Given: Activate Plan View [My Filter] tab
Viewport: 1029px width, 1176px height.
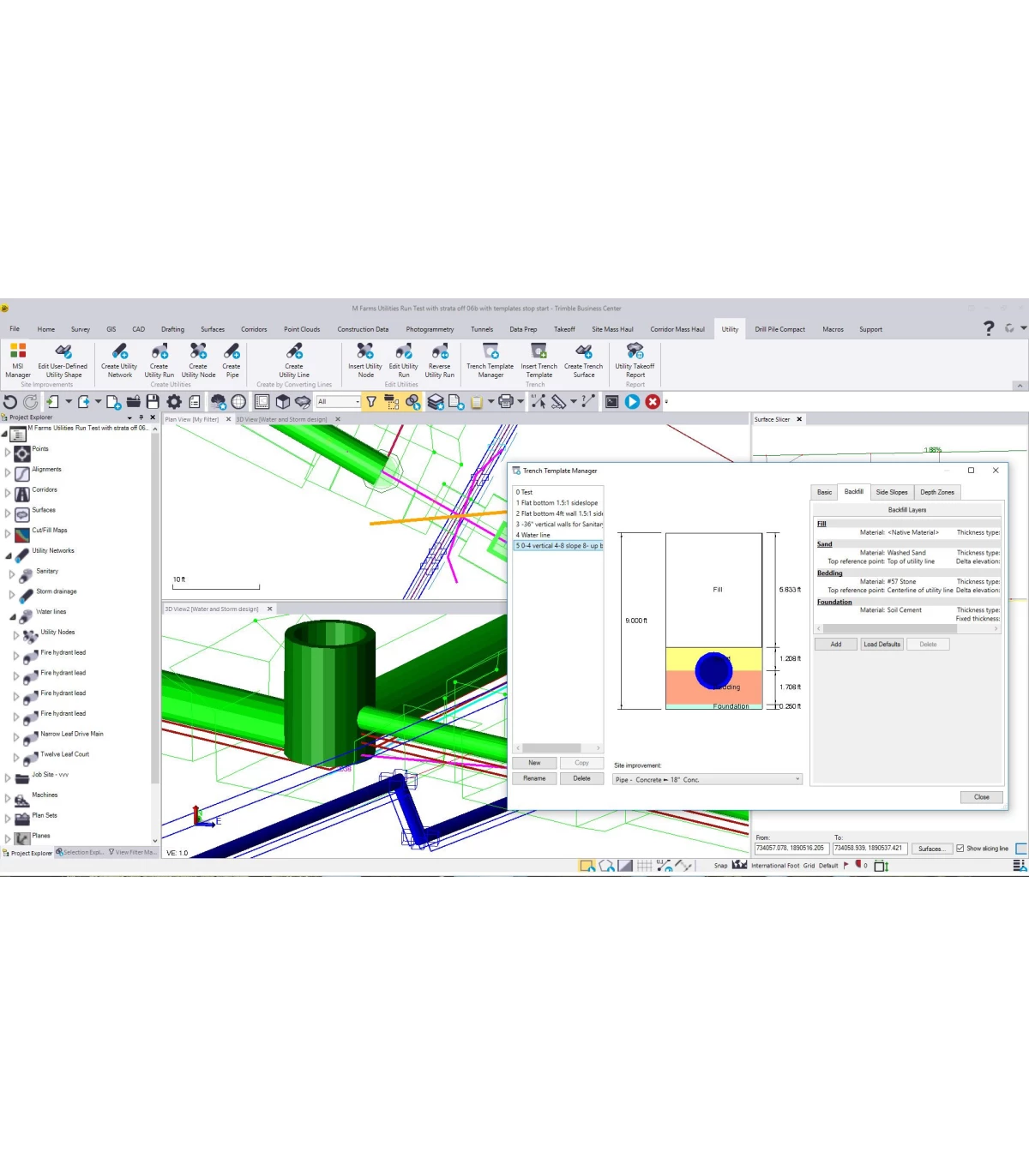Looking at the screenshot, I should coord(192,419).
